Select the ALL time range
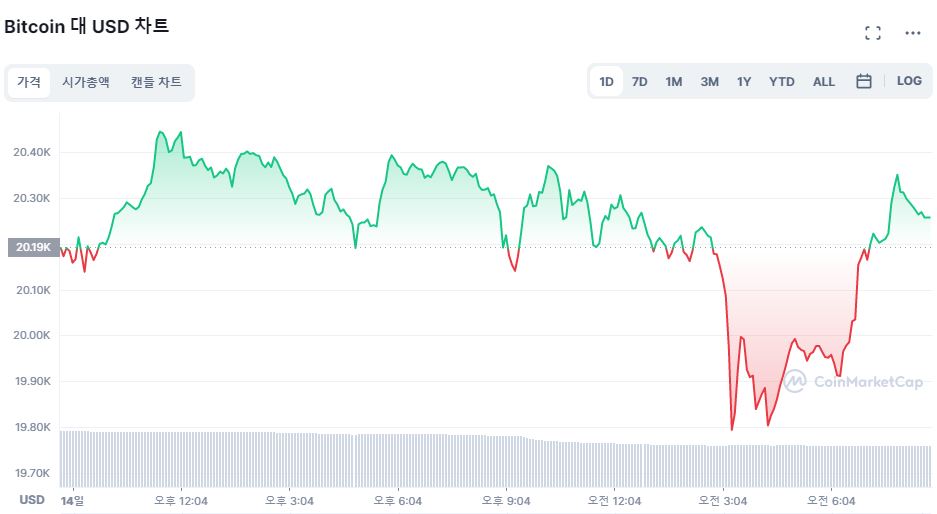The image size is (937, 514). click(824, 81)
